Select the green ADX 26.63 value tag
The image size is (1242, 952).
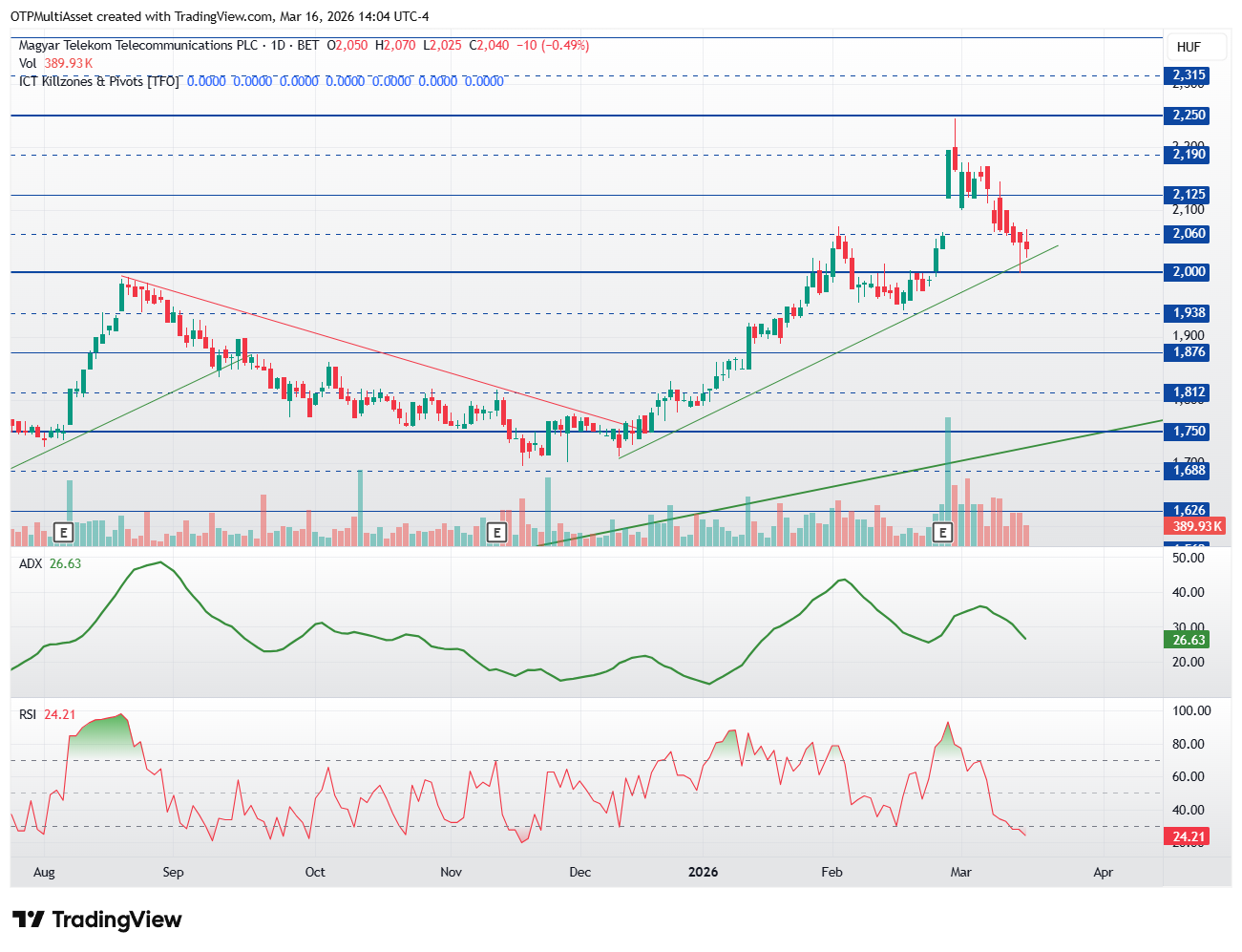(1189, 640)
